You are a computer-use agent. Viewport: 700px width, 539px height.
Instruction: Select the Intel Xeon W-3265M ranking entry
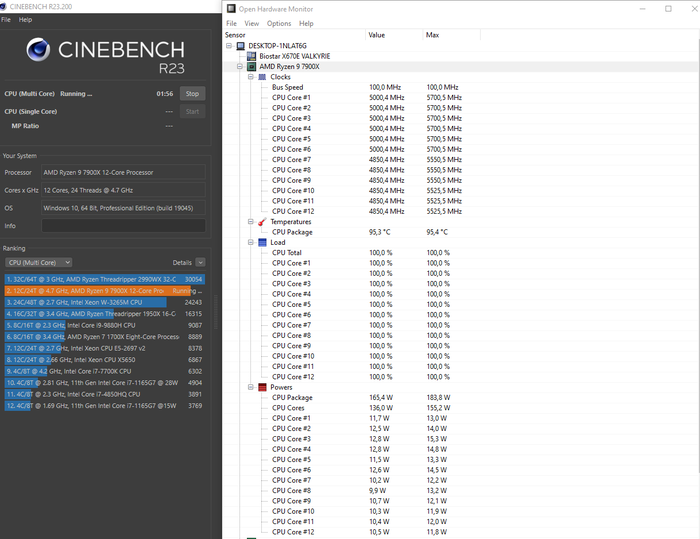(x=104, y=302)
